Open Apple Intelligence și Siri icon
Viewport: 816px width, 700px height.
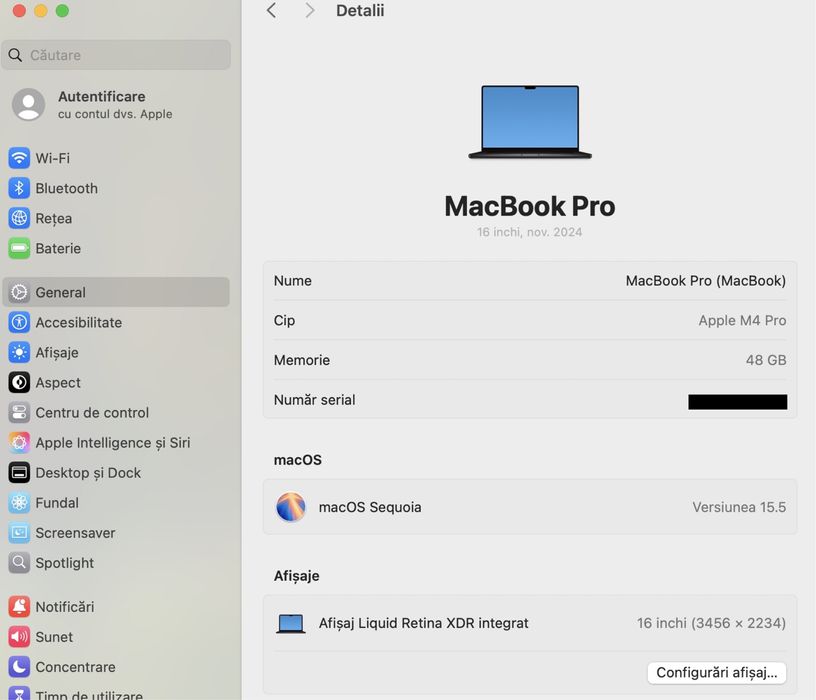click(19, 442)
